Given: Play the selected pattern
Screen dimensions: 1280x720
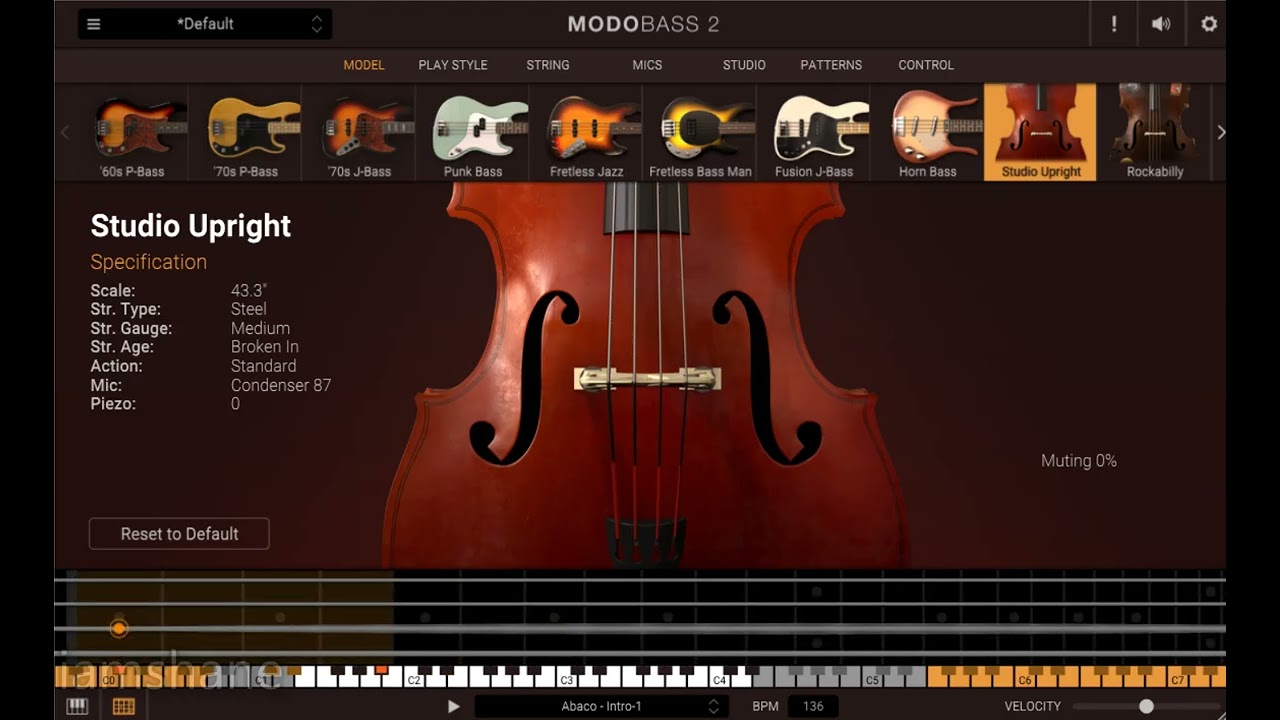Looking at the screenshot, I should point(453,706).
